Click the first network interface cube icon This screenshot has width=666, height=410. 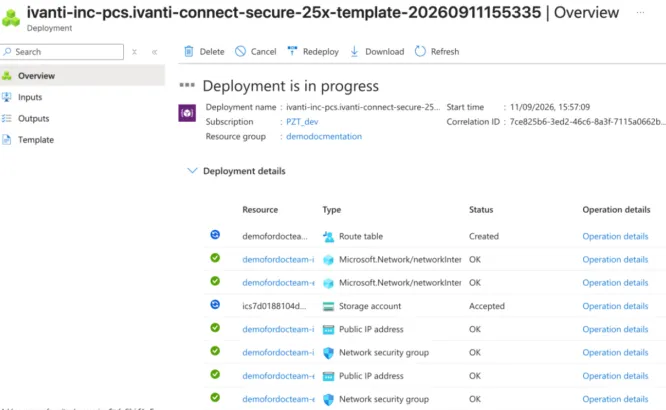pos(328,260)
